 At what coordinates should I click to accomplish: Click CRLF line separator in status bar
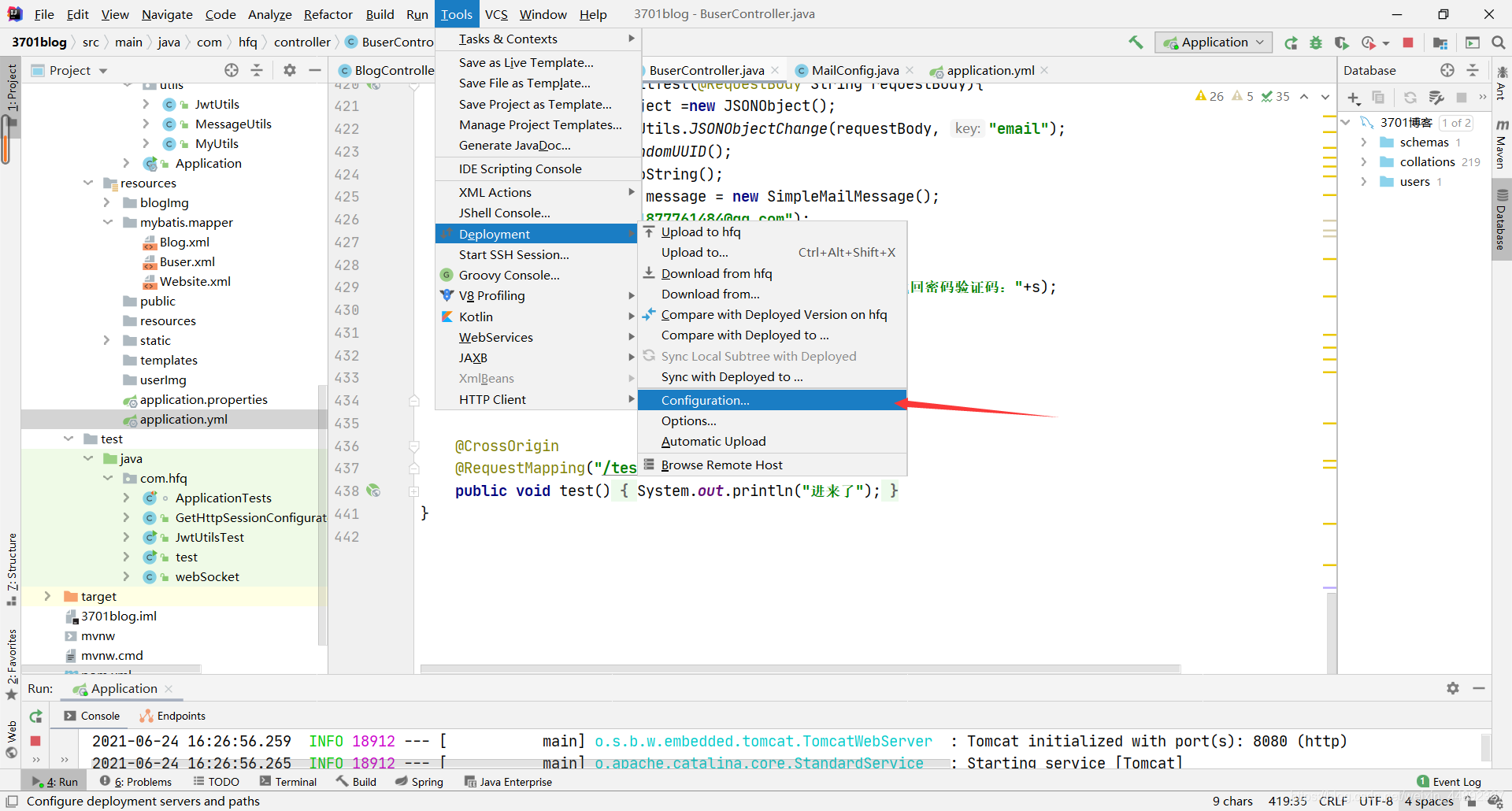pyautogui.click(x=1333, y=801)
